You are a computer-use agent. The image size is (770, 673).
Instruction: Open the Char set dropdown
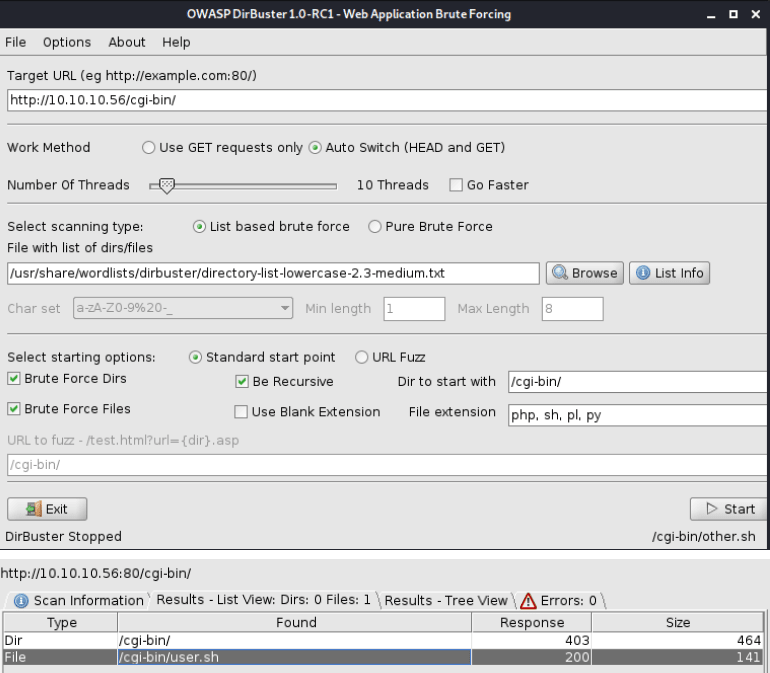point(183,308)
